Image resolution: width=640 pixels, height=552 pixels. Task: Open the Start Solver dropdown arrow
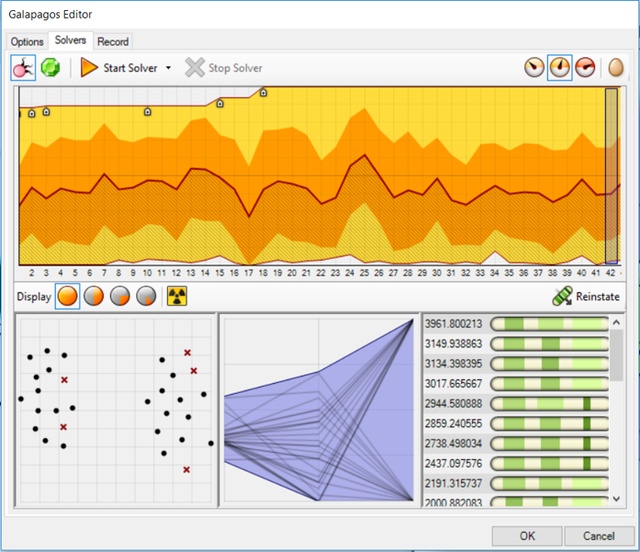click(x=168, y=68)
